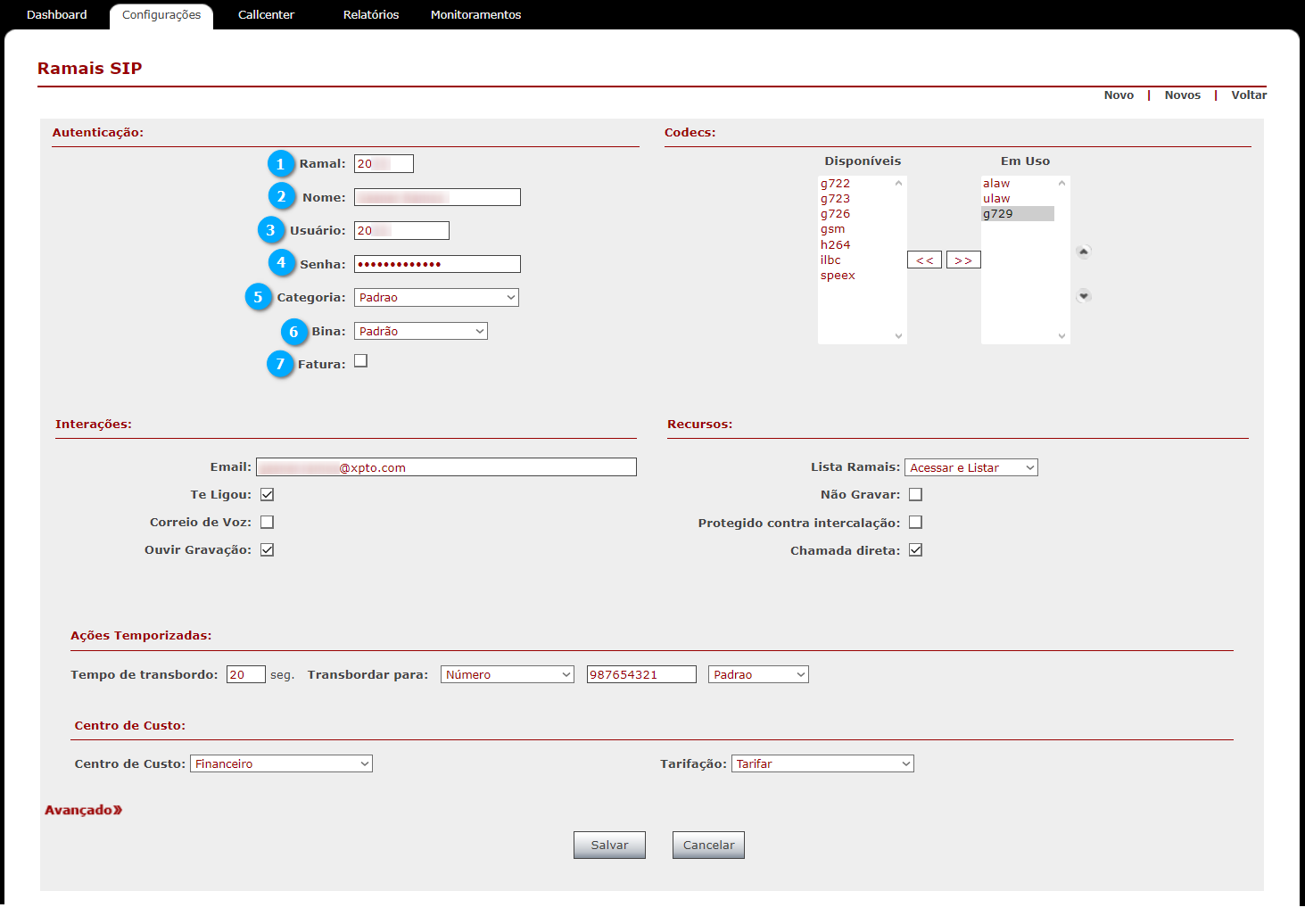Switch to the Configurações tab
Viewport: 1305px width, 924px height.
161,15
